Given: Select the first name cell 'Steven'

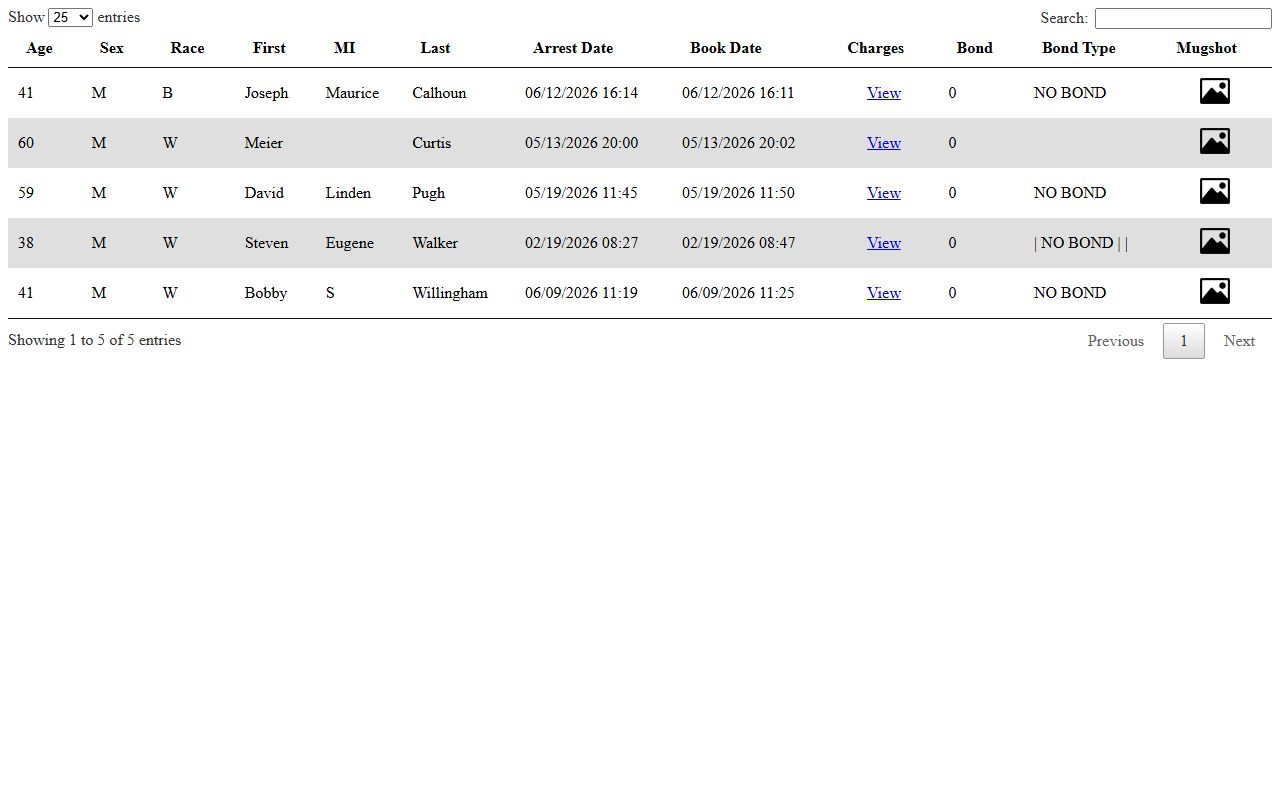Looking at the screenshot, I should [267, 243].
